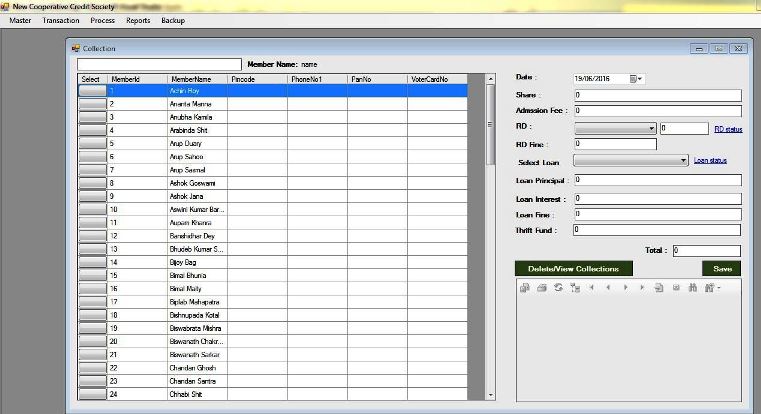The height and width of the screenshot is (414, 761).
Task: Click the binoculars find text icon
Action: click(692, 288)
